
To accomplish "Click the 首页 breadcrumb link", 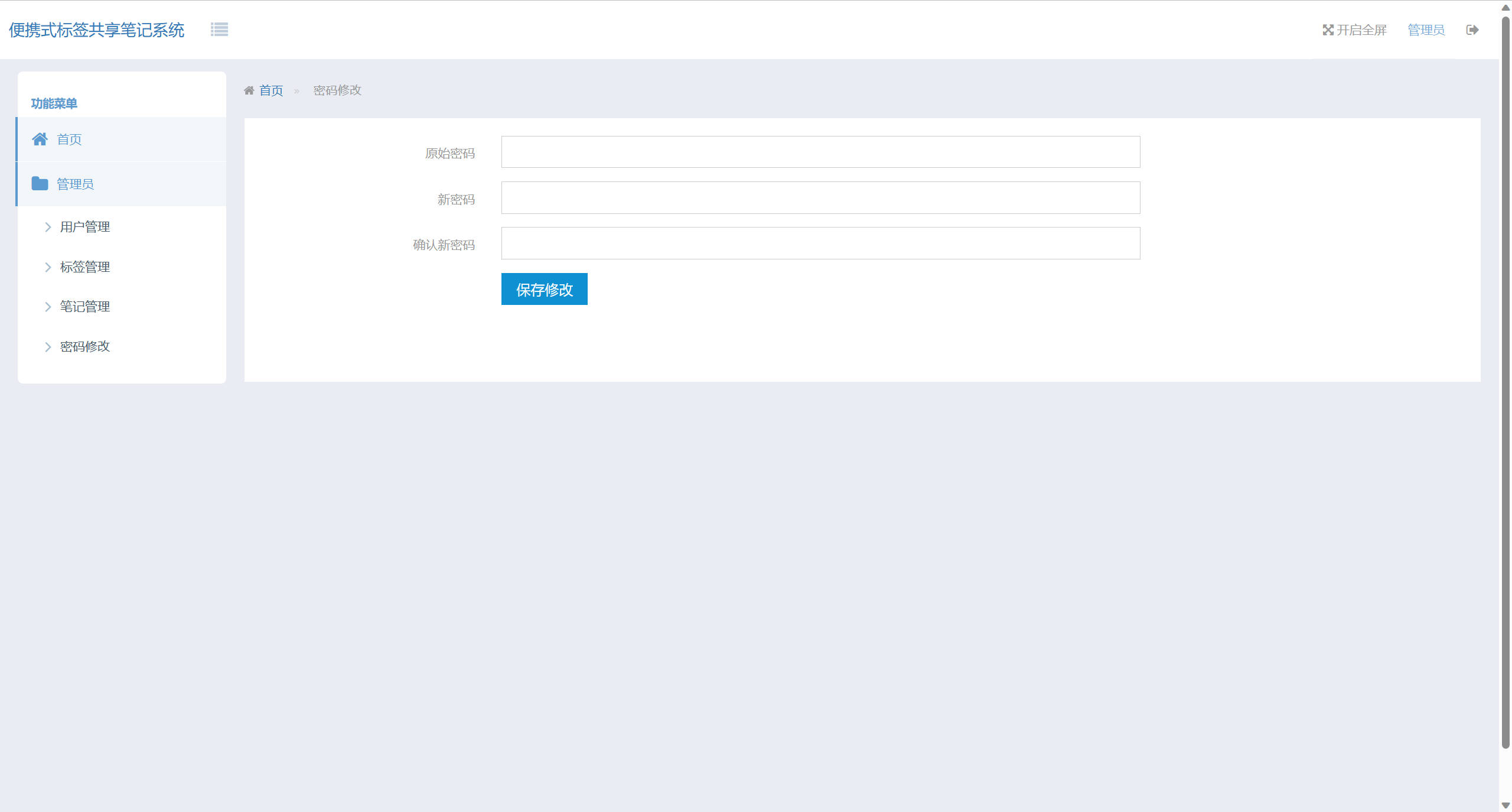I will (271, 90).
